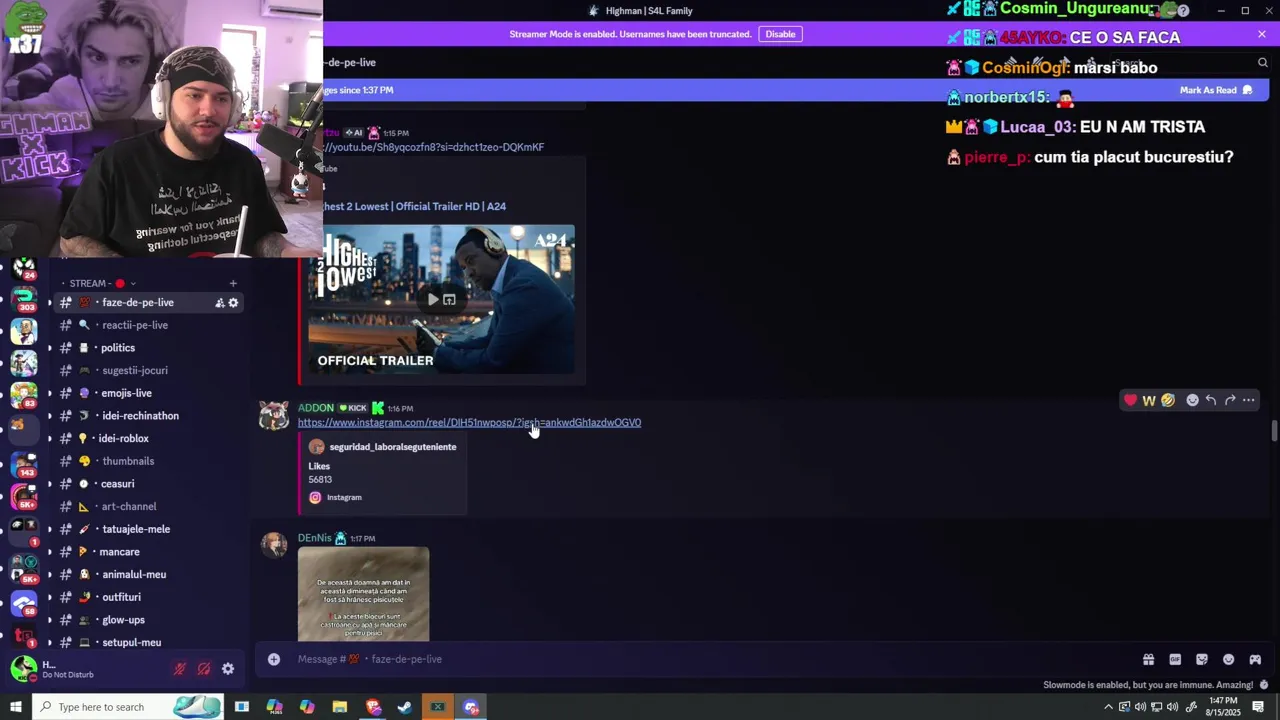Toggle microphone mute
1280x720 pixels.
[x=180, y=669]
